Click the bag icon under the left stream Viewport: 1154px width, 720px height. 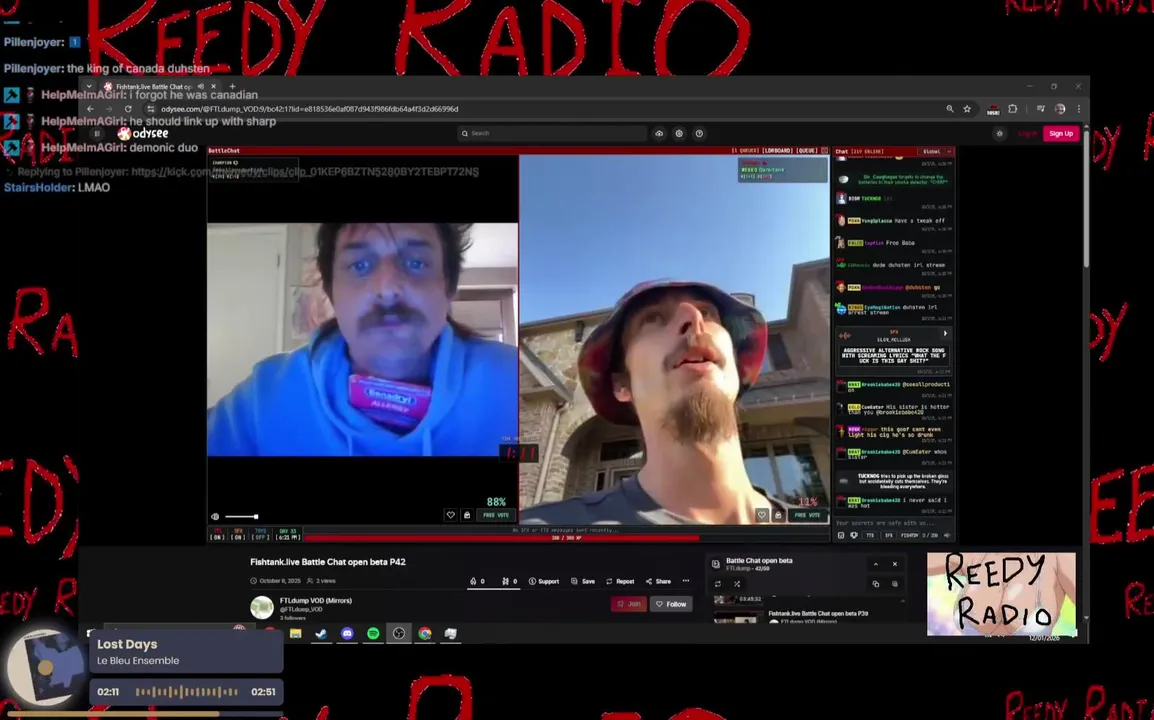467,515
